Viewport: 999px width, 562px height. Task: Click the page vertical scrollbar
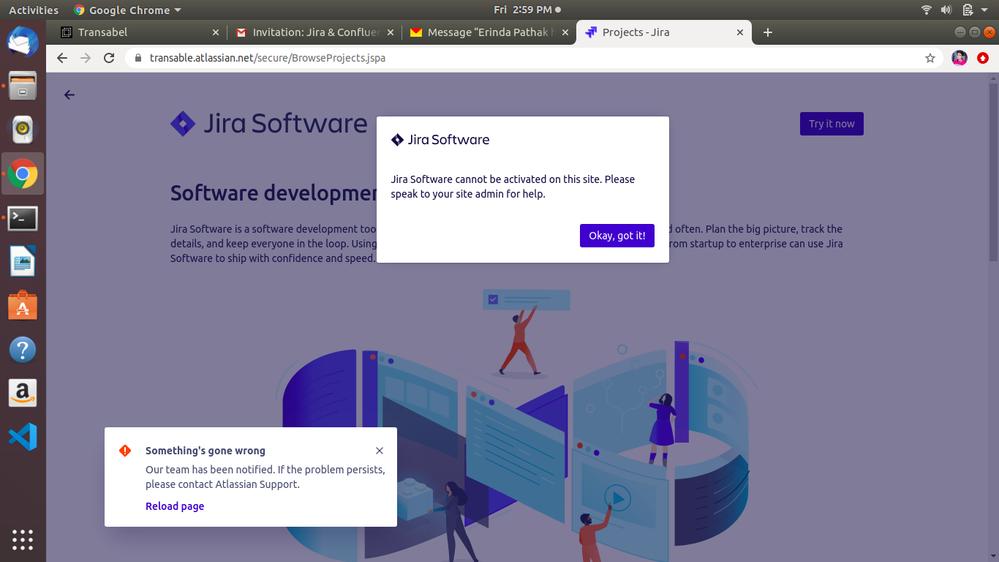click(x=993, y=172)
